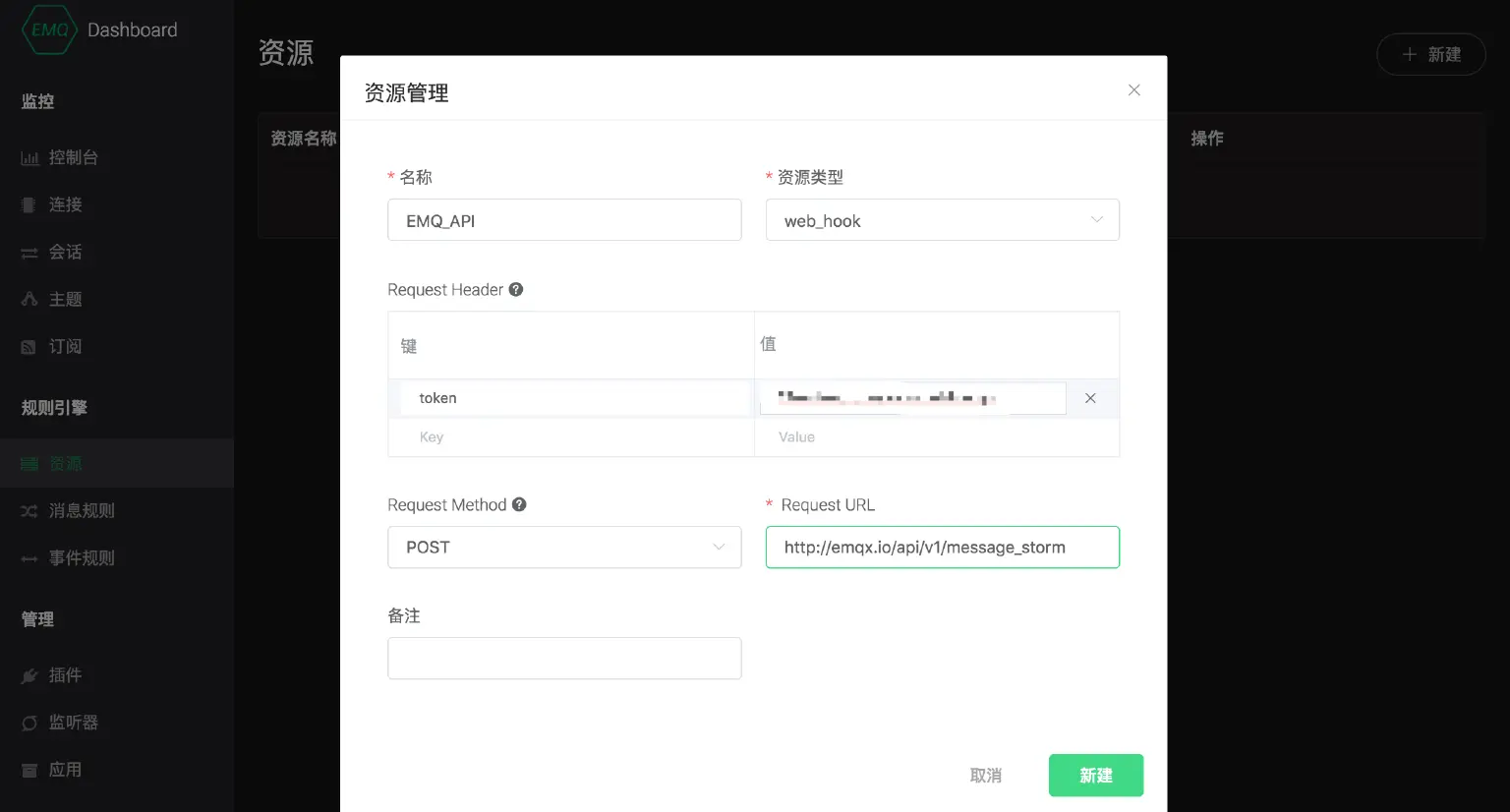Click the empty Value placeholder field

934,437
